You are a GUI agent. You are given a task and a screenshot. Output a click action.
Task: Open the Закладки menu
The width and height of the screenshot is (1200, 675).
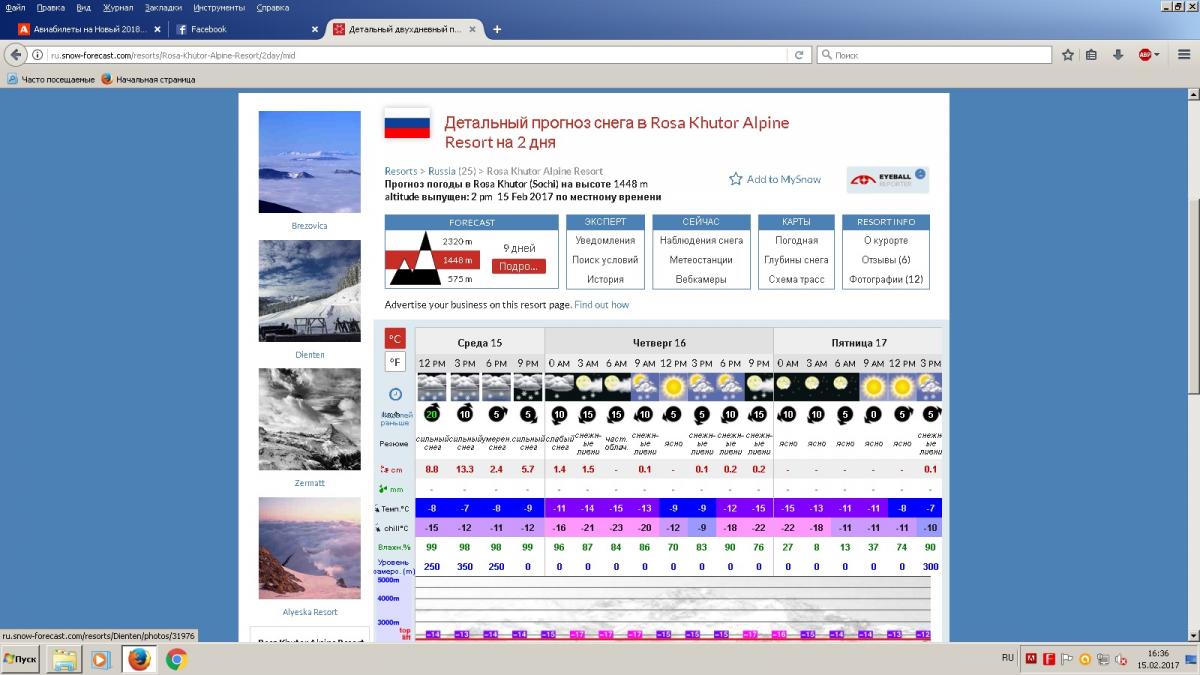pyautogui.click(x=163, y=7)
